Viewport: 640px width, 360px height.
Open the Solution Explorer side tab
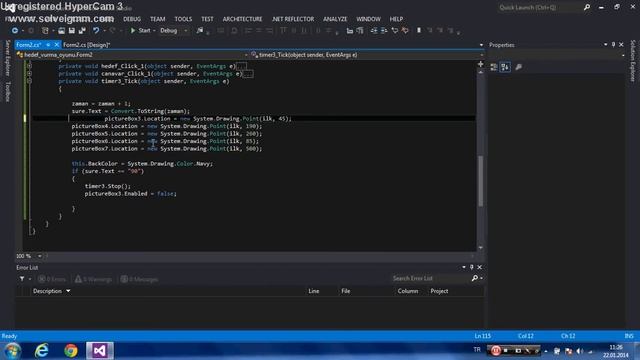pyautogui.click(x=633, y=60)
